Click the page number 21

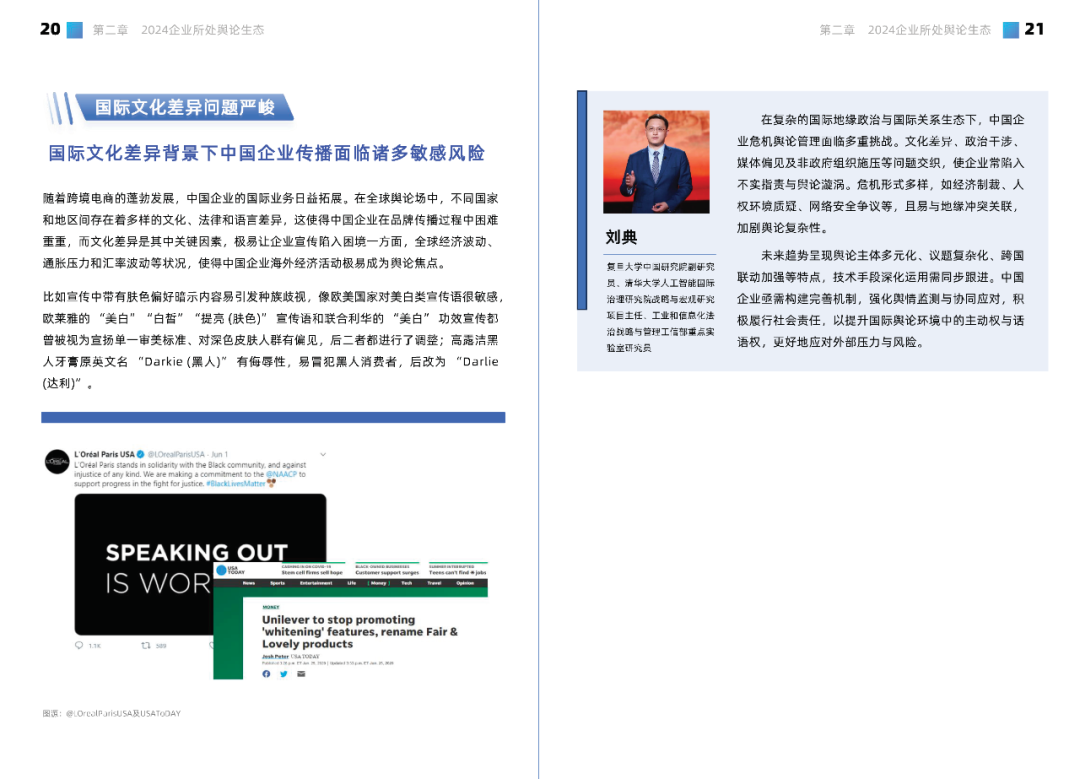tap(1035, 29)
